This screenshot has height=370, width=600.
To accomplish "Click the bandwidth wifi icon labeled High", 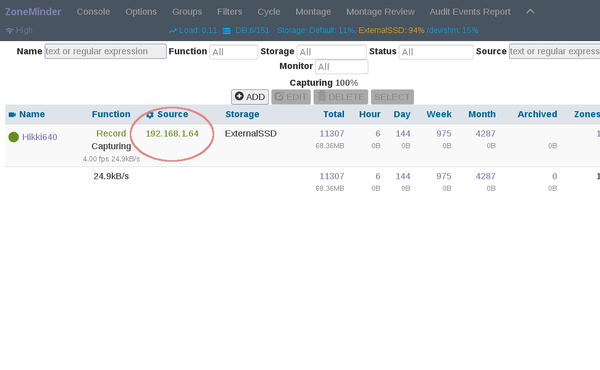I will pos(10,31).
